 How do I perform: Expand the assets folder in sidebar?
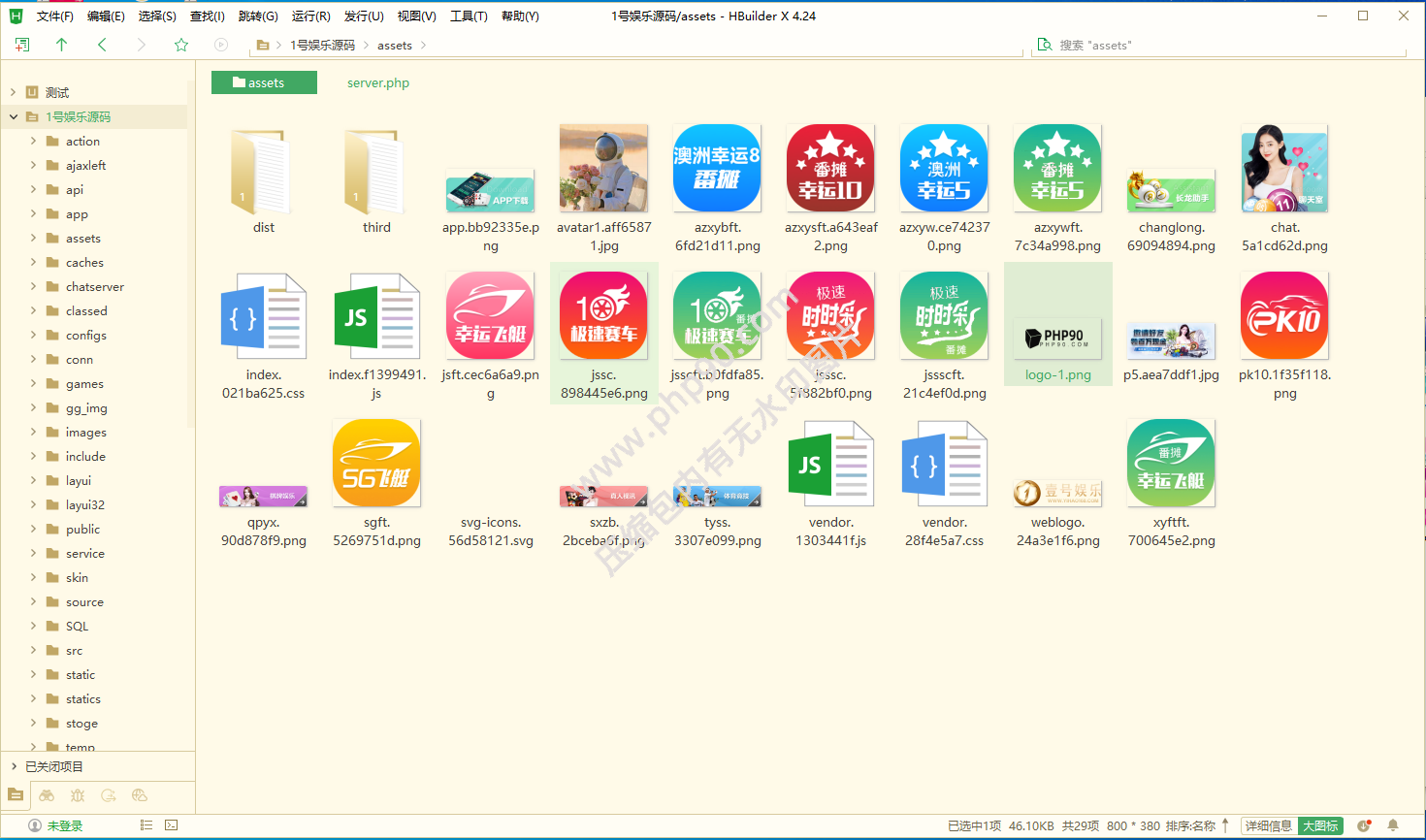click(33, 238)
